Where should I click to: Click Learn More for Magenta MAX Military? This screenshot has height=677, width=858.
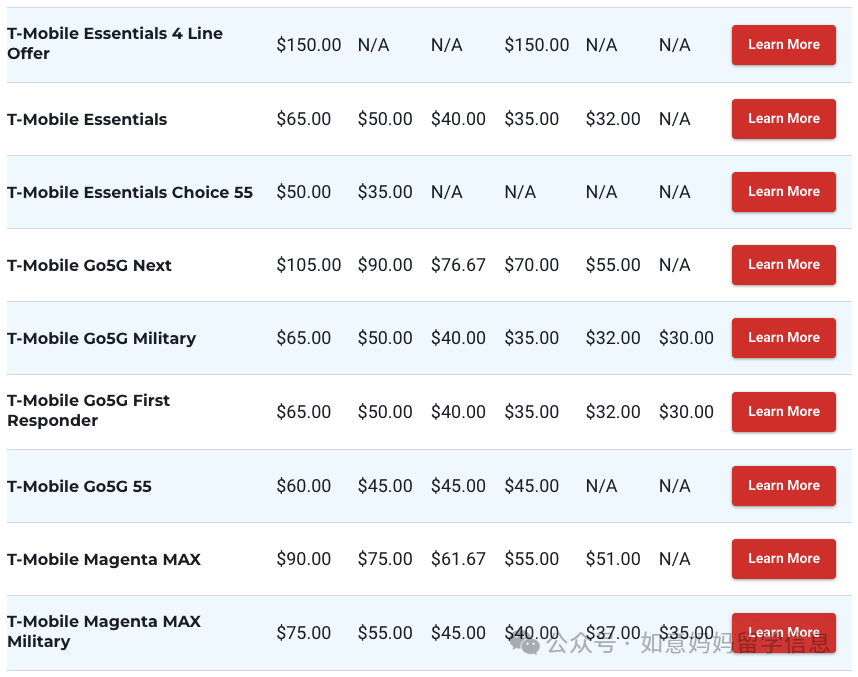tap(784, 633)
